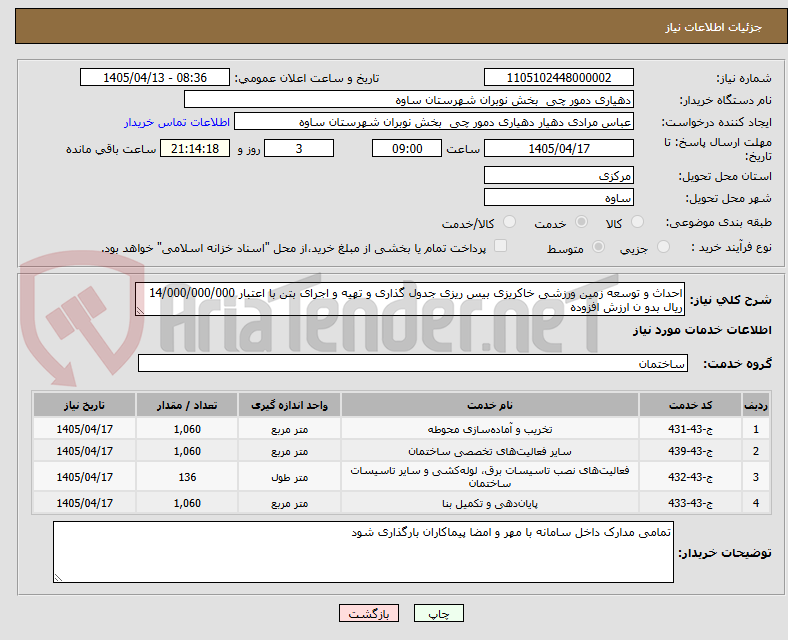Click the delivery city field ساوه
The width and height of the screenshot is (788, 640).
(558, 197)
